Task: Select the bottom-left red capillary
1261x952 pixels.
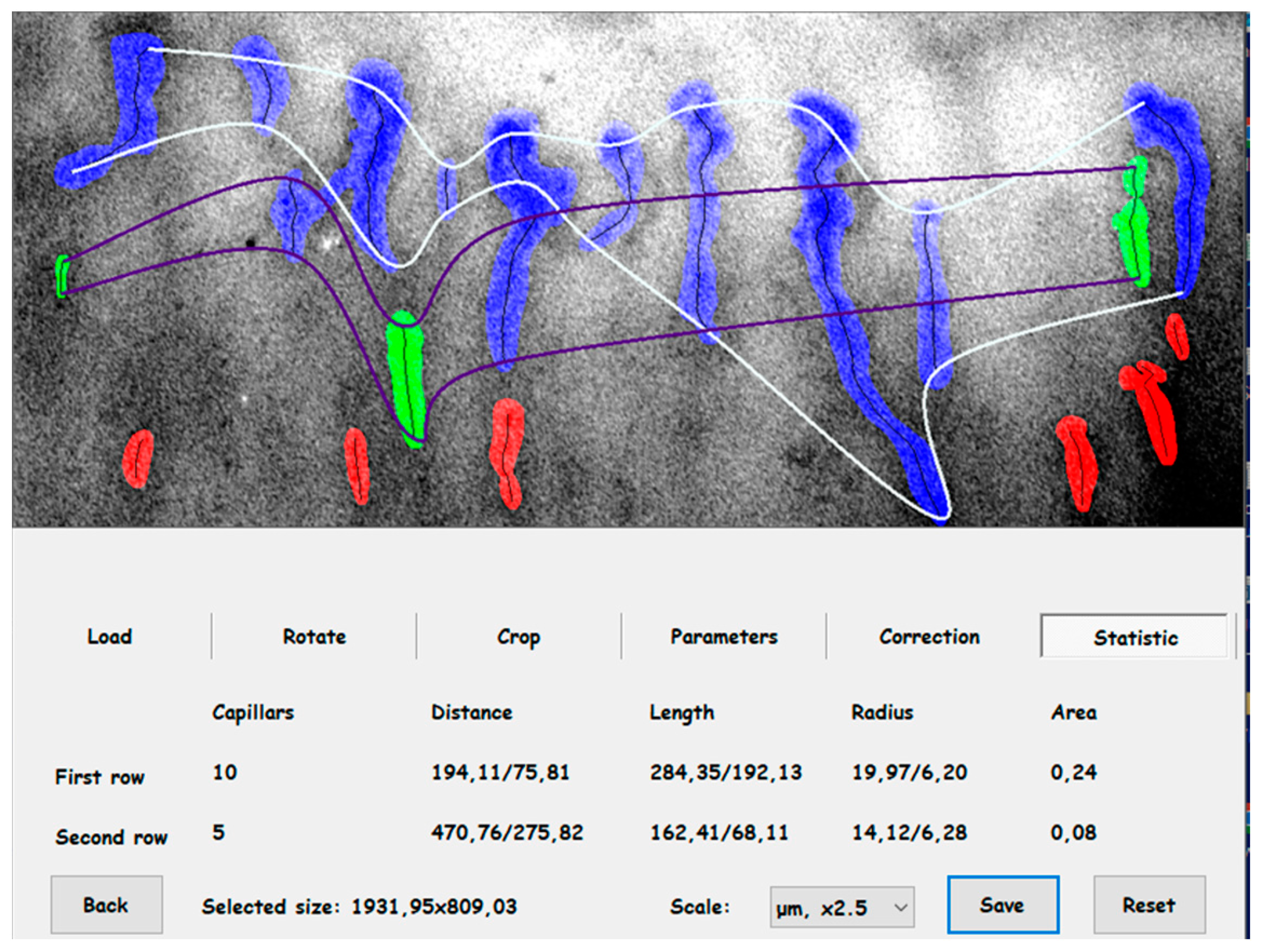Action: (138, 458)
